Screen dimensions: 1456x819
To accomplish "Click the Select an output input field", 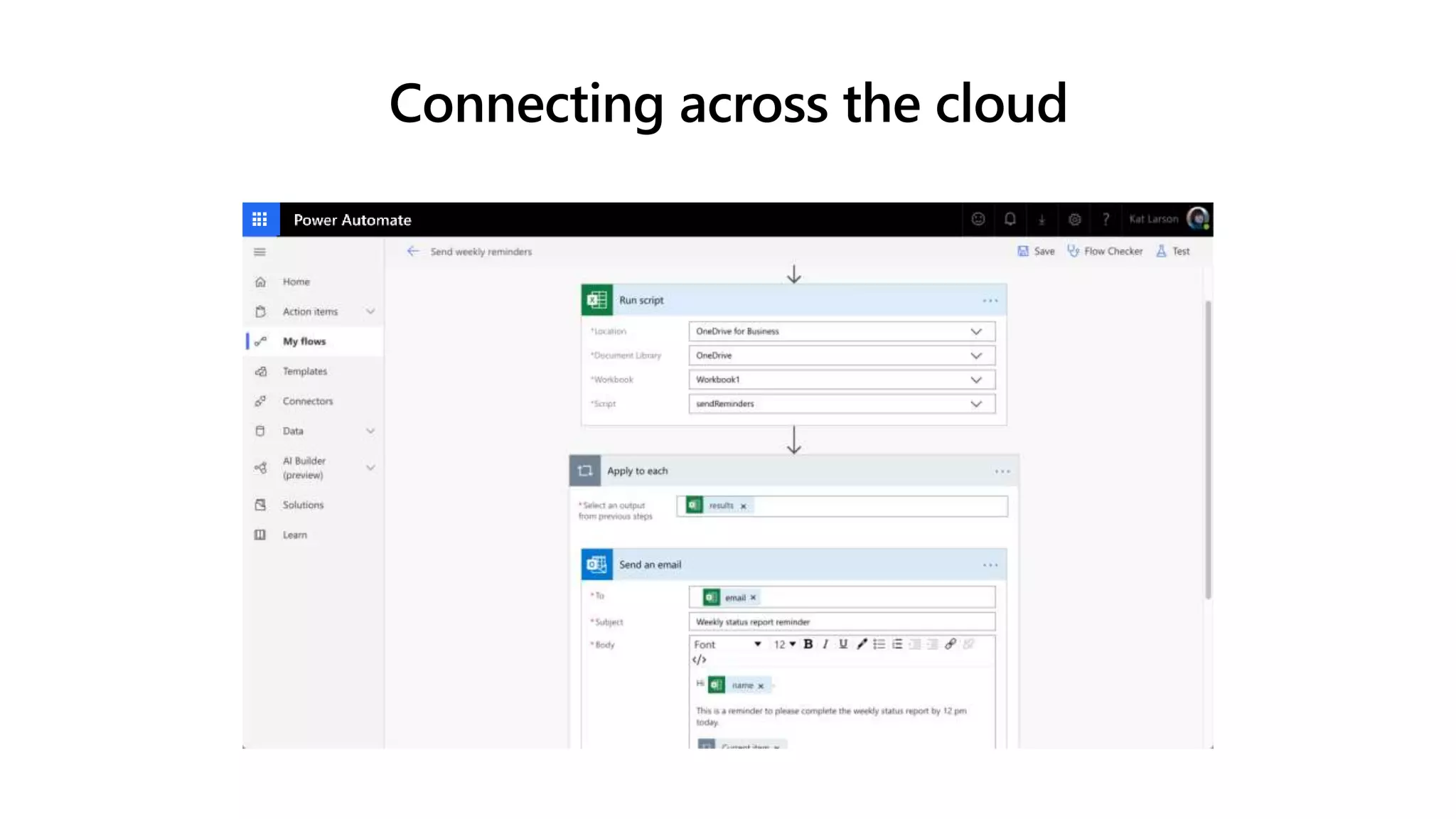I will (842, 506).
